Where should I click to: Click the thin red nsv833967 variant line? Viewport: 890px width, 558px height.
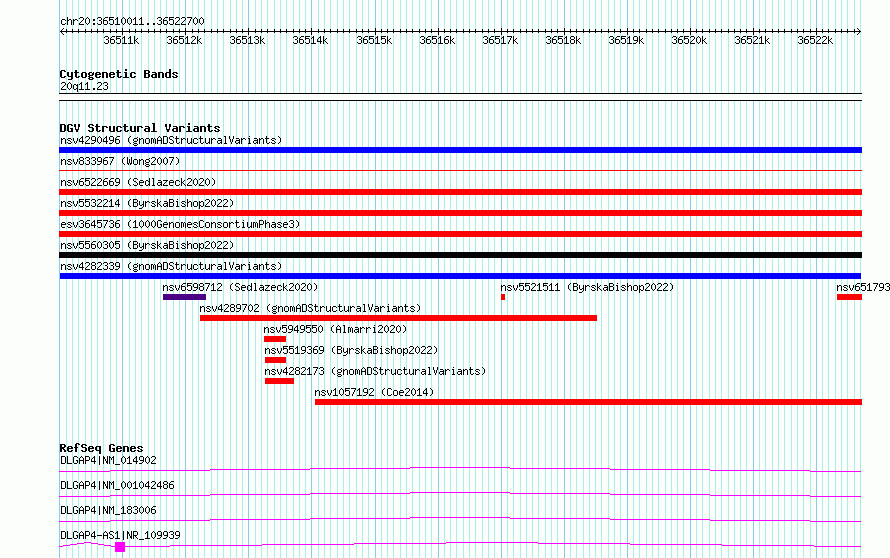coord(460,170)
